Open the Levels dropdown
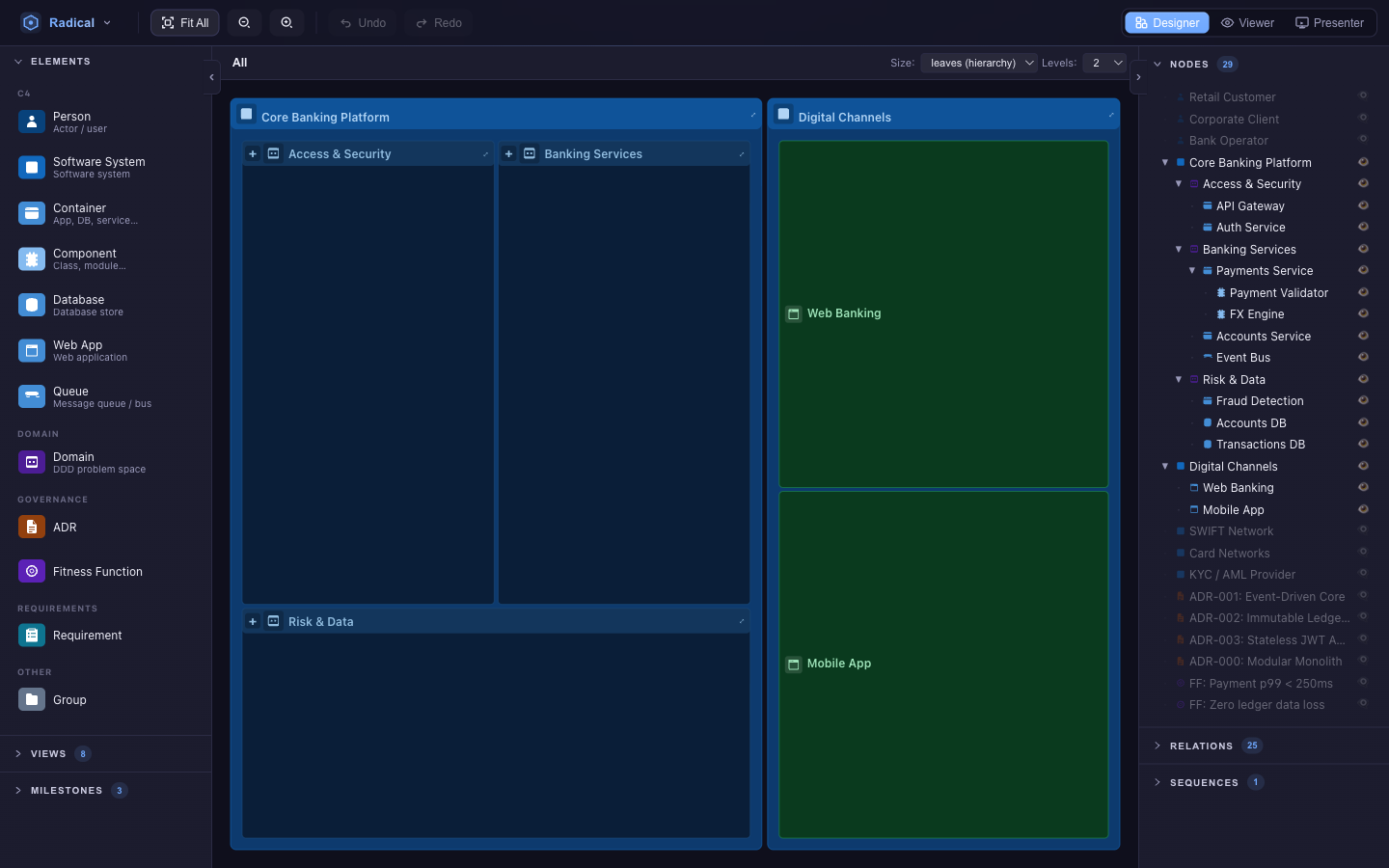 click(x=1104, y=63)
